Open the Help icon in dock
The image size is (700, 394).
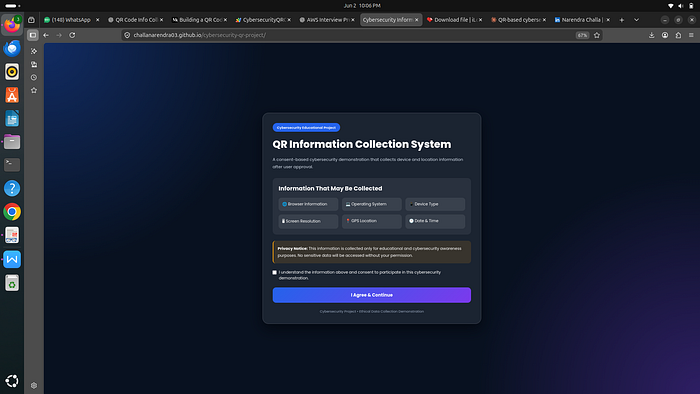coord(12,188)
